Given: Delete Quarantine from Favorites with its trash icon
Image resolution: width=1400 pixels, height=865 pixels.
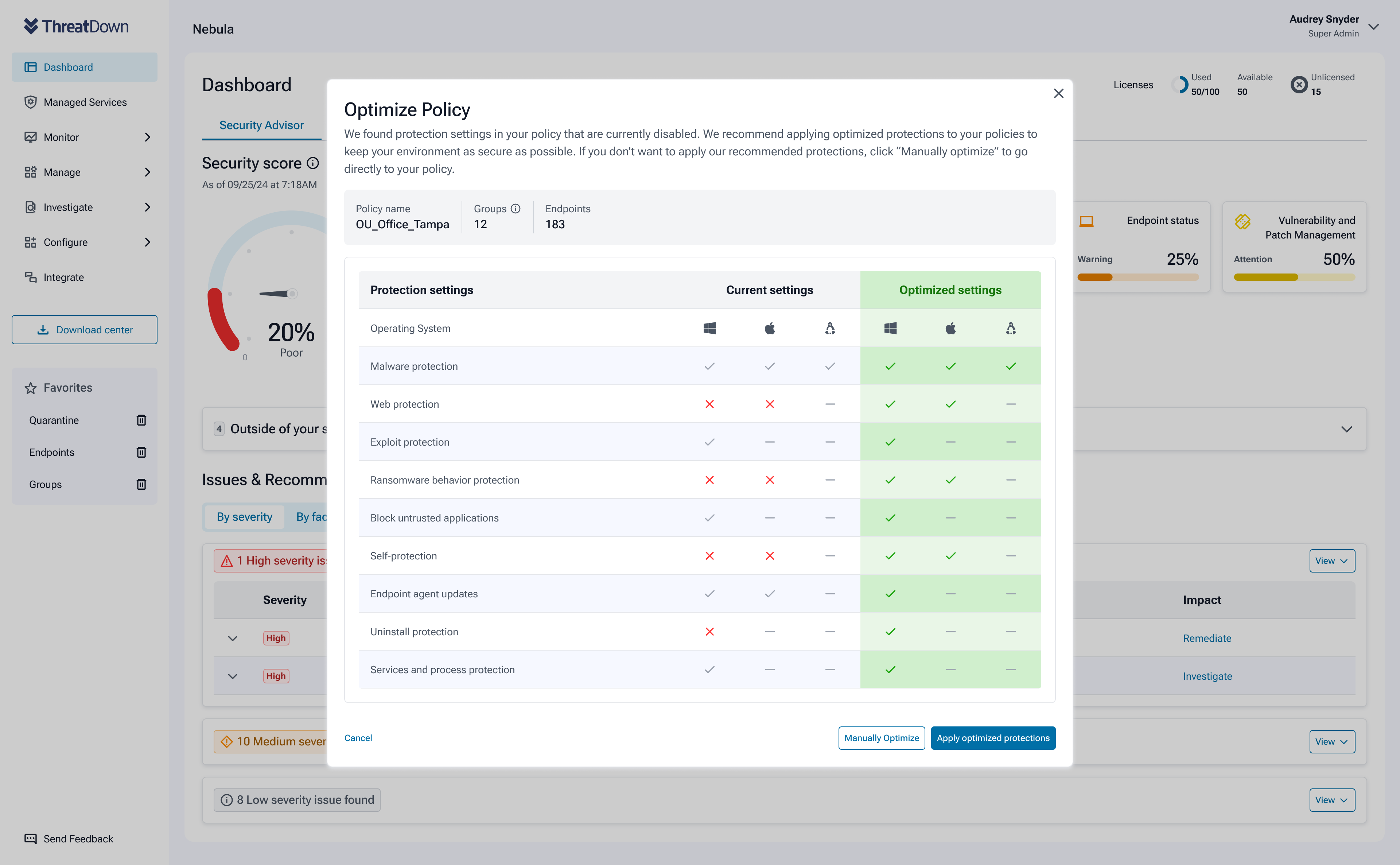Looking at the screenshot, I should pos(141,420).
